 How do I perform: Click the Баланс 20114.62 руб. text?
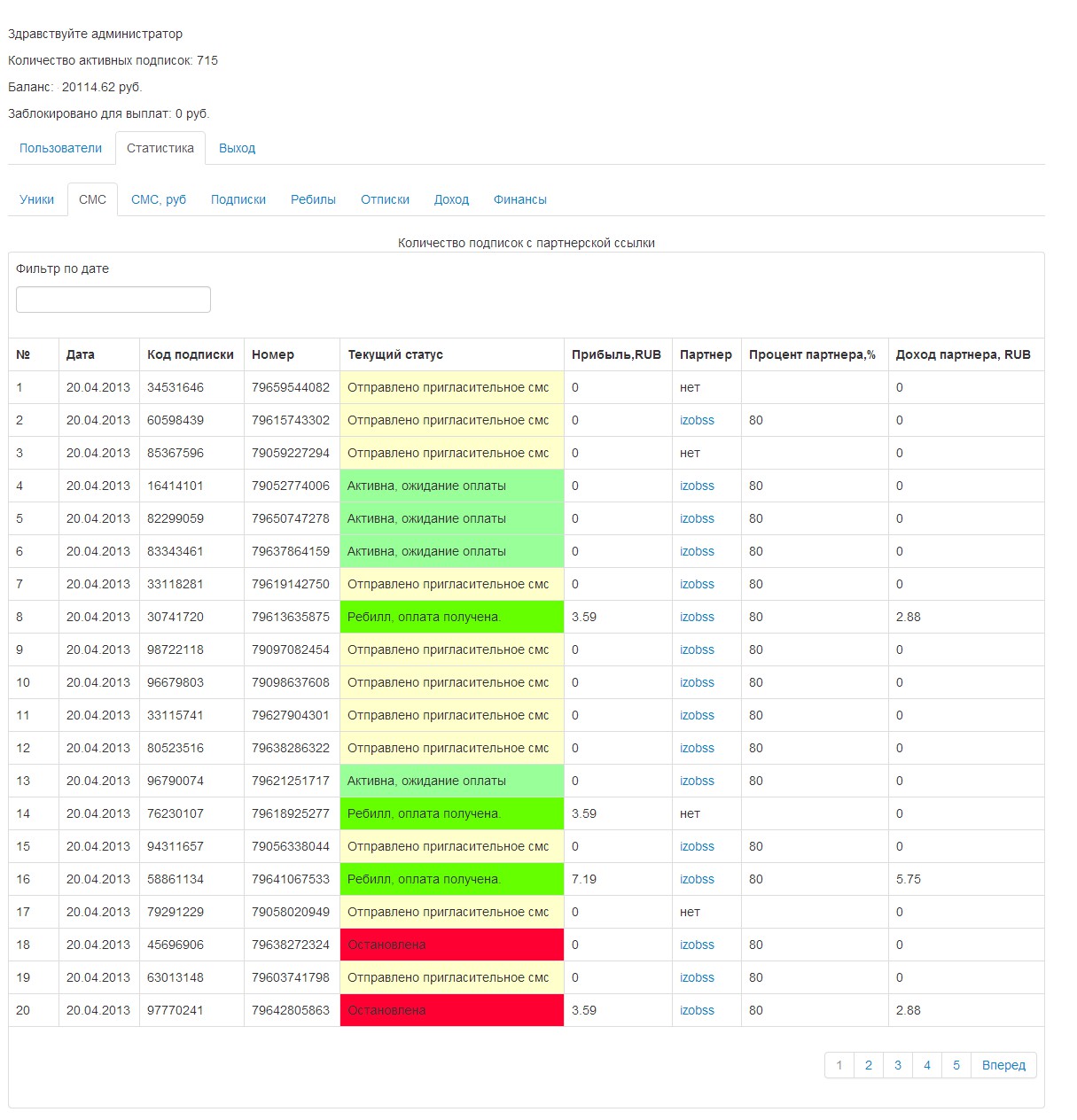coord(75,87)
